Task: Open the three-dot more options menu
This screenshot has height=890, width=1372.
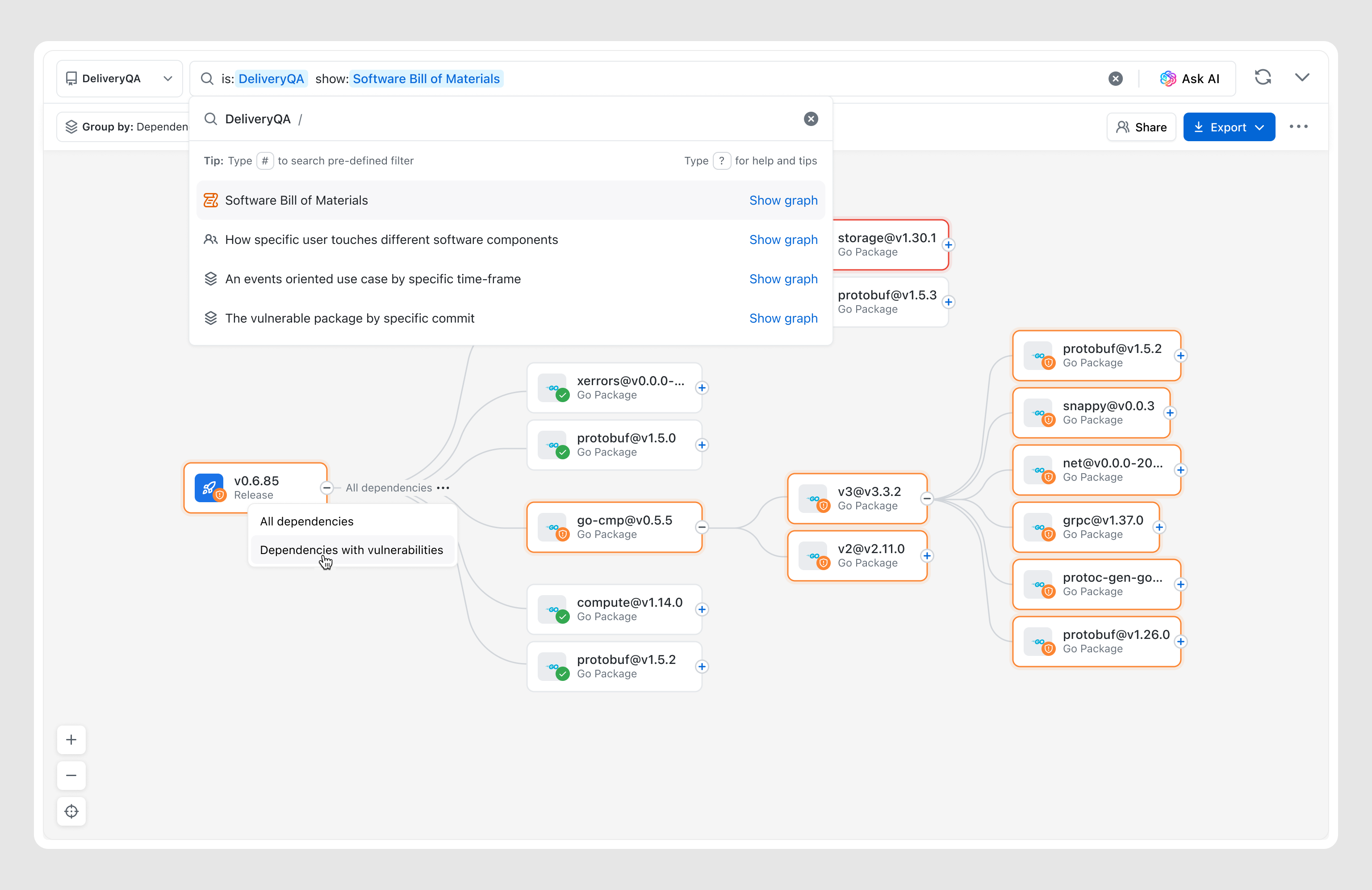Action: 1298,127
